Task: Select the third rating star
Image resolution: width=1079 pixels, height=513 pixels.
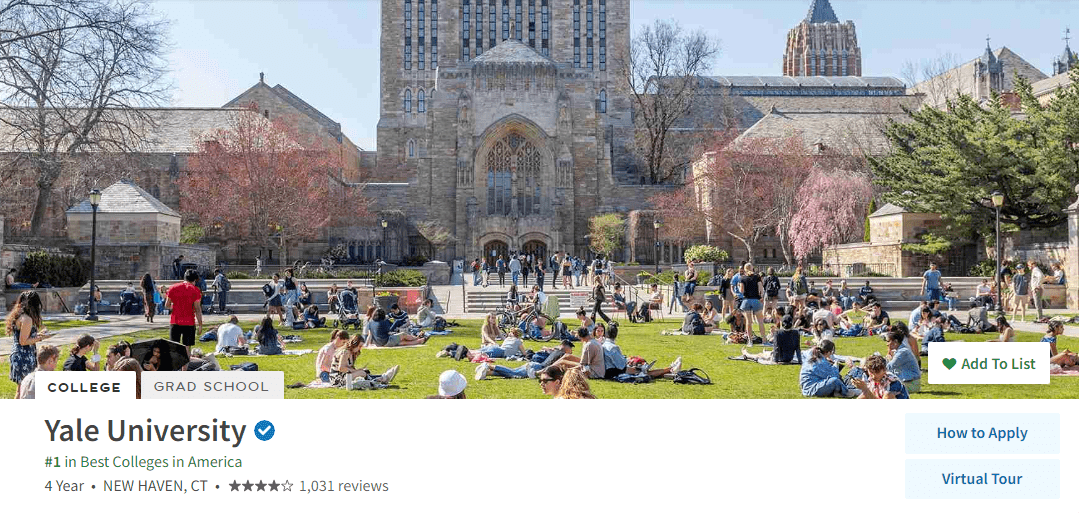Action: 261,486
